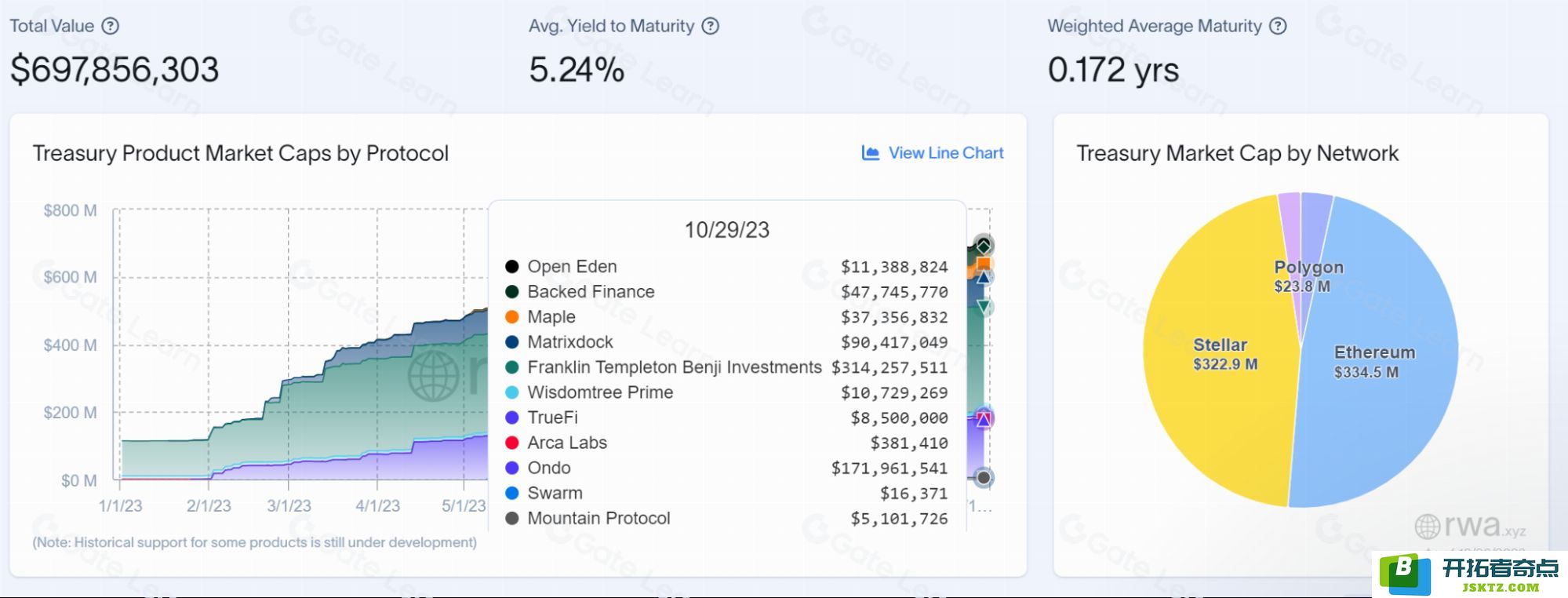The image size is (1568, 598).
Task: Click the Avg. Yield to Maturity help icon
Action: pyautogui.click(x=711, y=26)
